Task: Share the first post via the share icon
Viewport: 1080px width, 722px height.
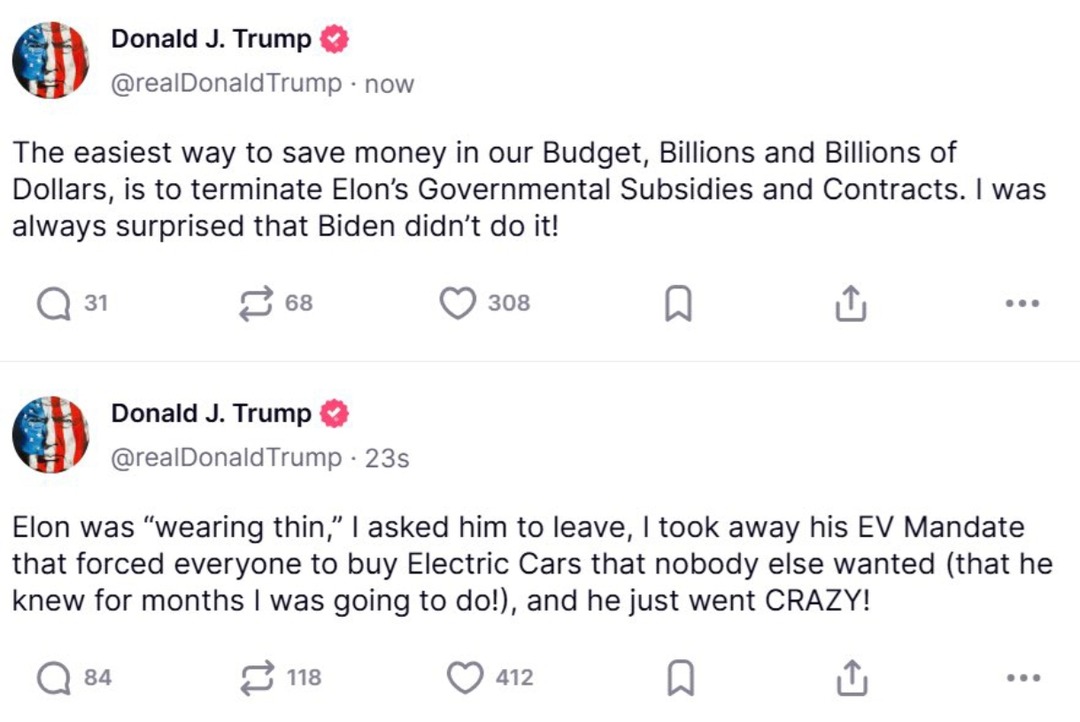Action: (849, 302)
